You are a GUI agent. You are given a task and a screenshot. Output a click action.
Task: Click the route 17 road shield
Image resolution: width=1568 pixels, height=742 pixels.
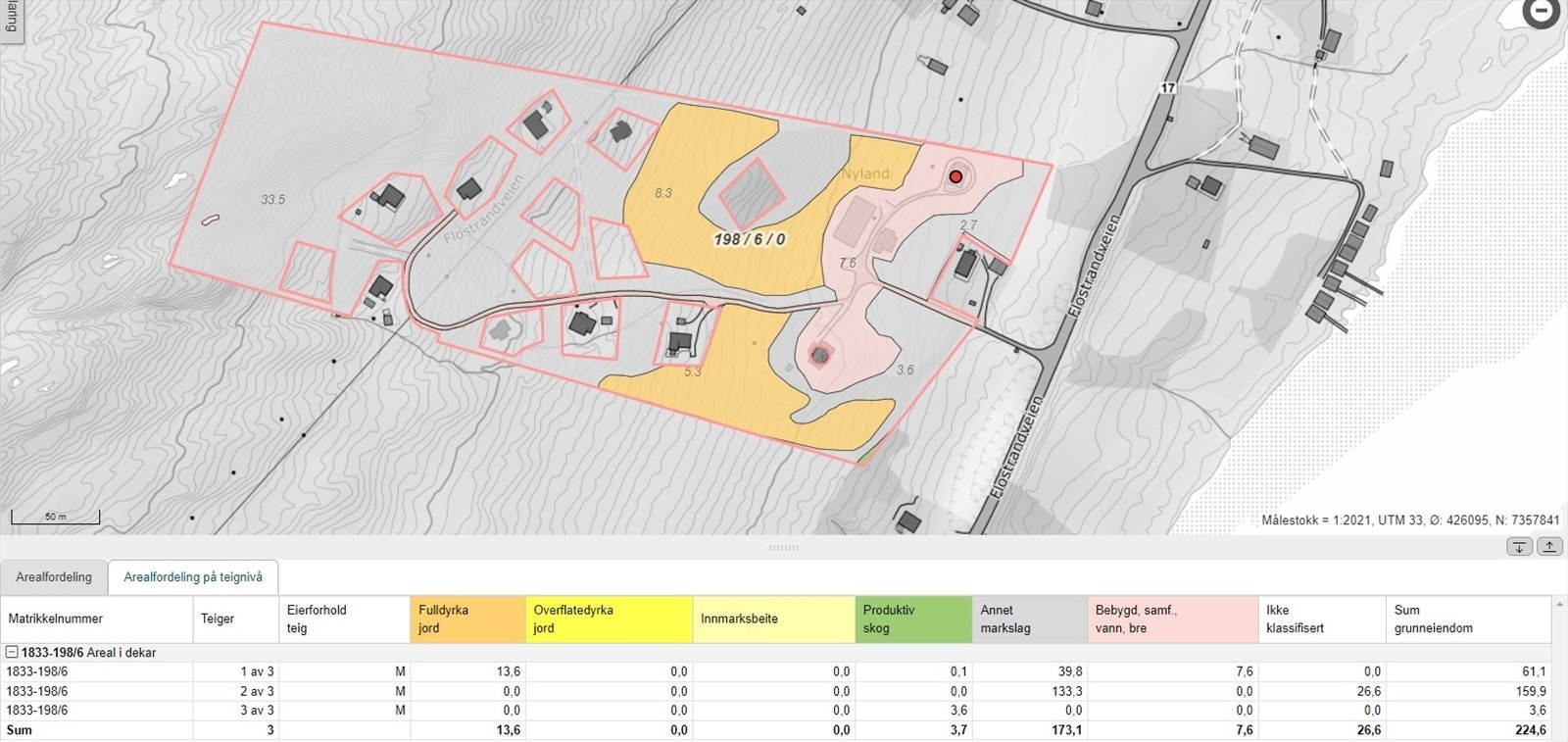click(1167, 88)
